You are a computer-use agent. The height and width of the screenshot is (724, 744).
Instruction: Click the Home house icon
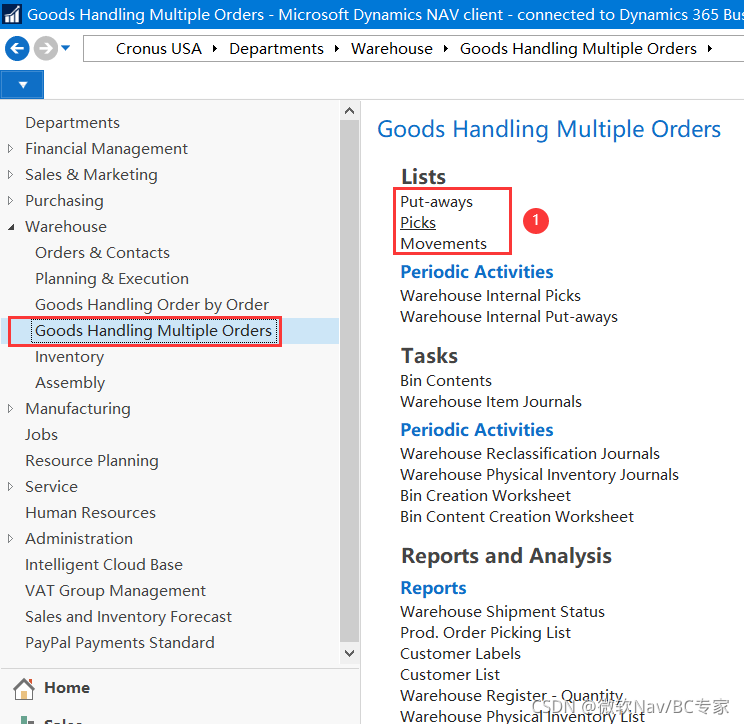[24, 688]
